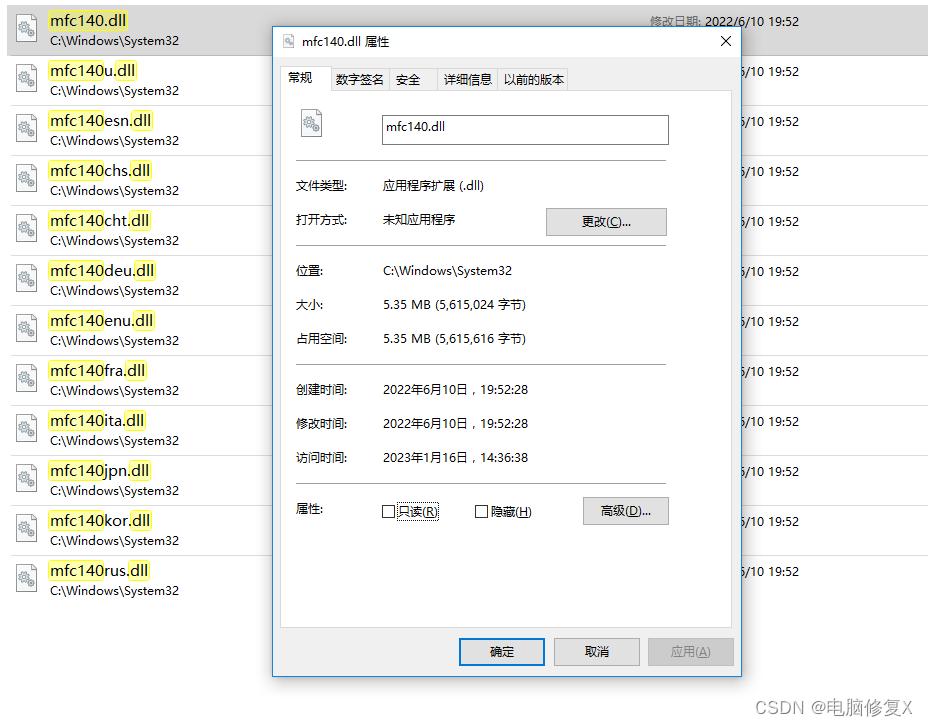Select mfc140chs.dll file name in list
The height and width of the screenshot is (726, 928).
(x=100, y=170)
